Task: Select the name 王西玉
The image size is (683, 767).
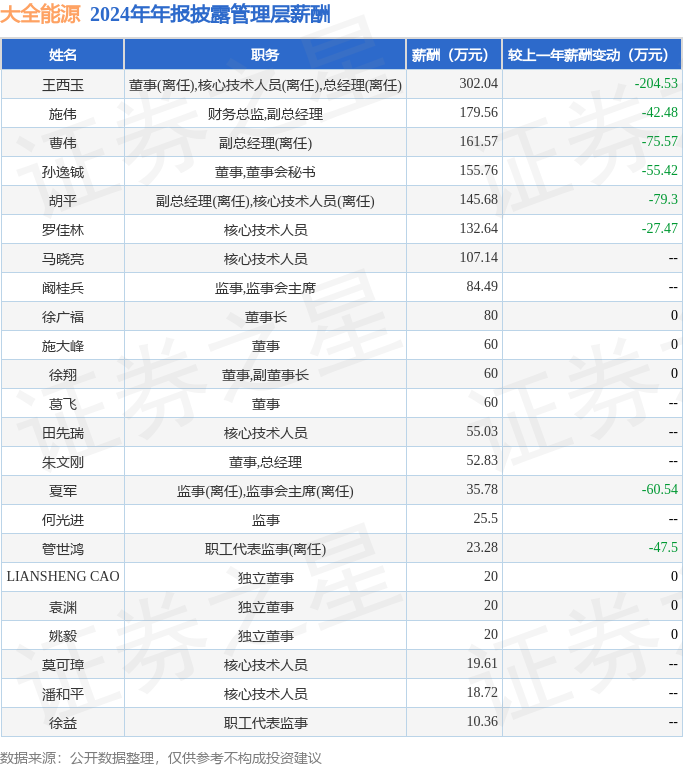Action: tap(63, 85)
